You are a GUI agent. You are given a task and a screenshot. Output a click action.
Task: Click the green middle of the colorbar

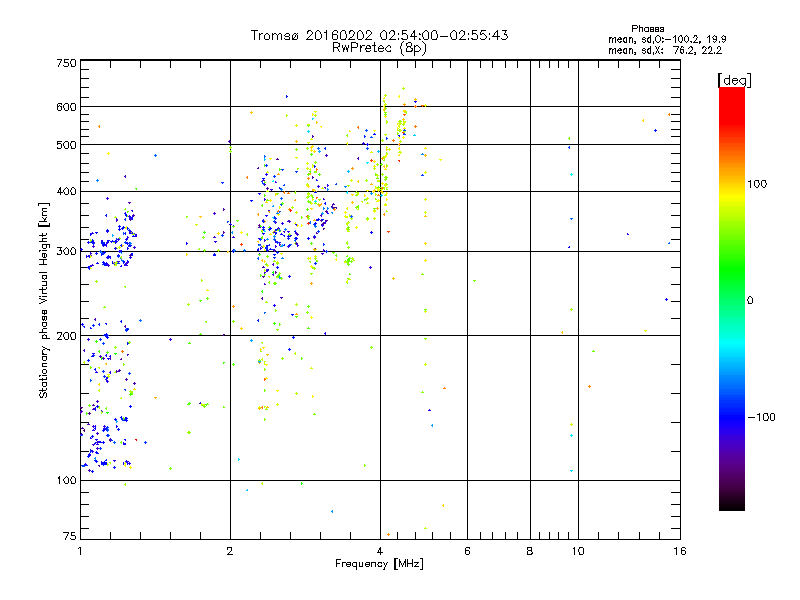(732, 270)
